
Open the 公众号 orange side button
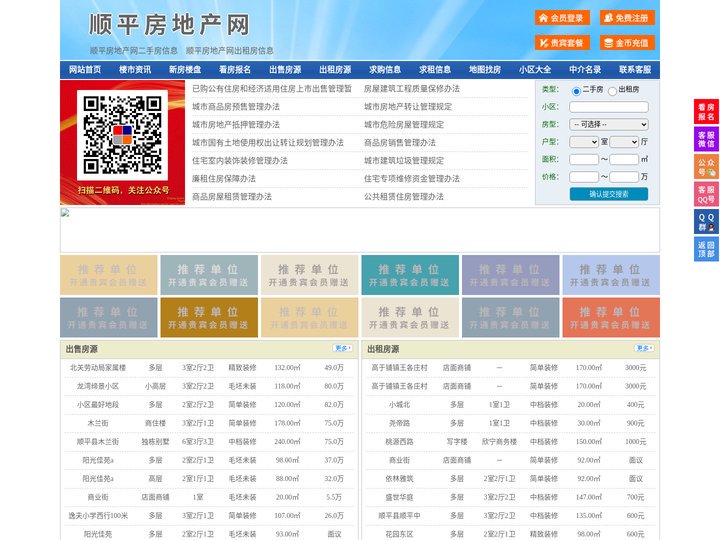706,167
